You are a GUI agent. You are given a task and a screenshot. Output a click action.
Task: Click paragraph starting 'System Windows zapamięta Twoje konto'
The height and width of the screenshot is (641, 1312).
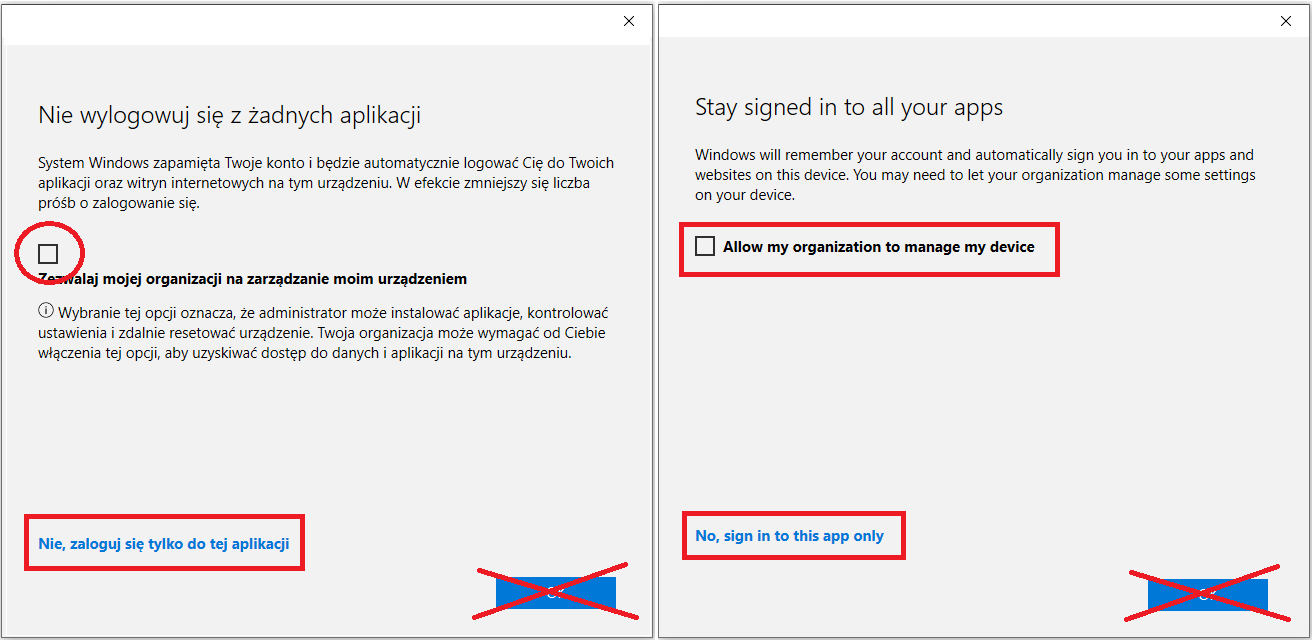click(326, 183)
